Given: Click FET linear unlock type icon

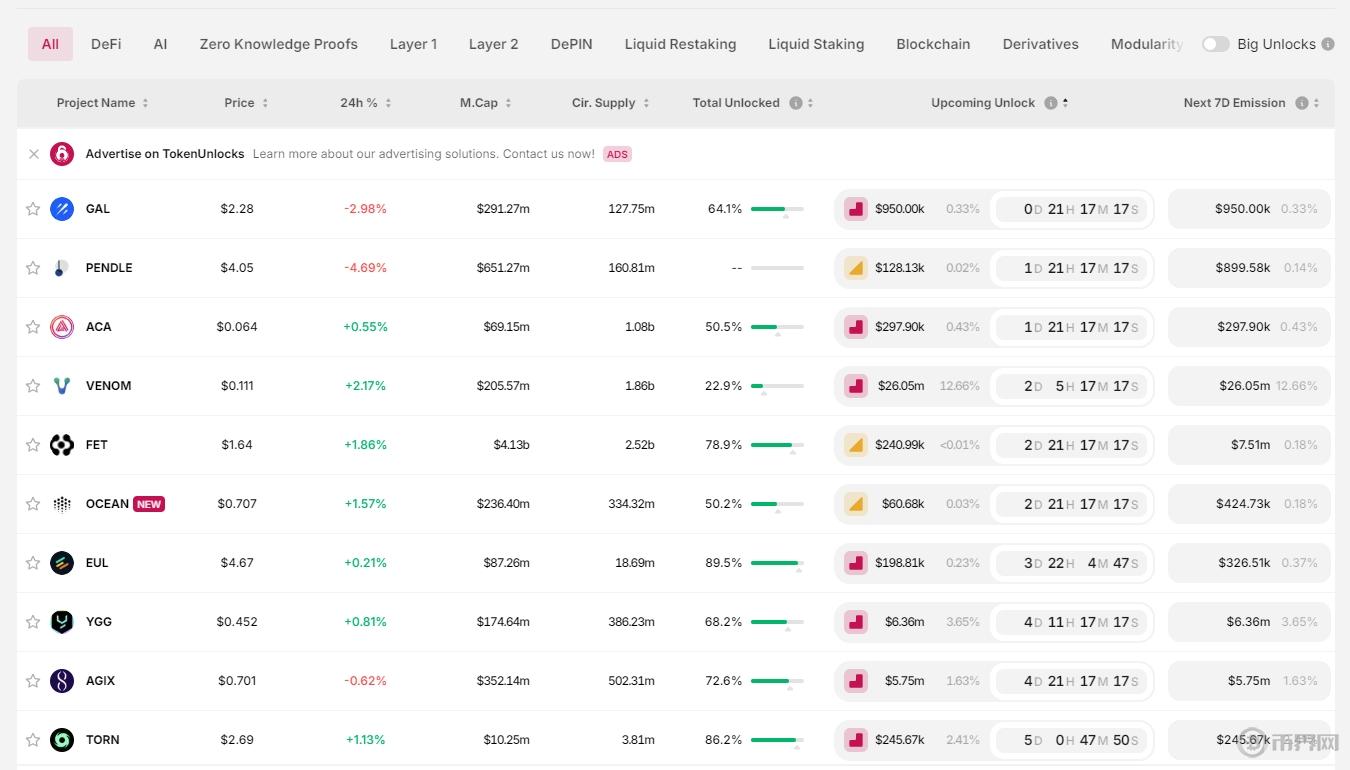Looking at the screenshot, I should (x=856, y=445).
